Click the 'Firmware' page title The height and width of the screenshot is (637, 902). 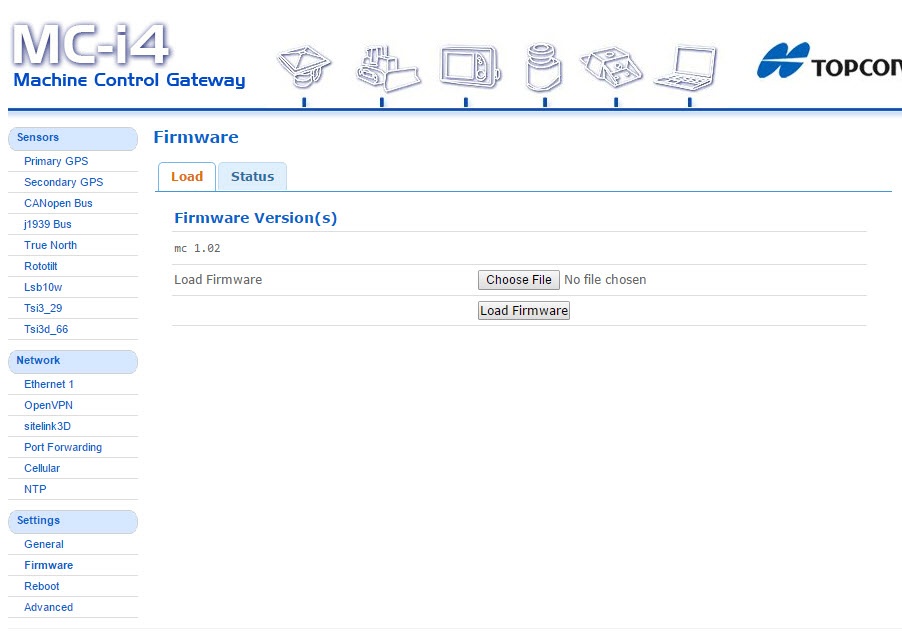(x=196, y=137)
